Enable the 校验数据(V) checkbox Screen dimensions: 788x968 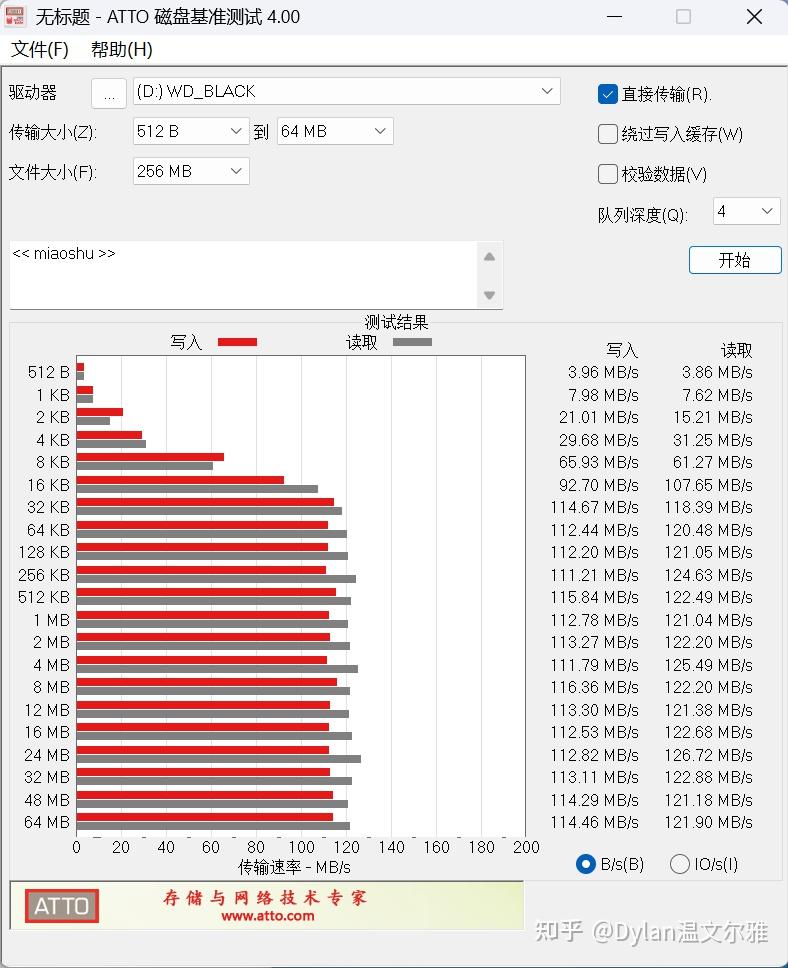608,174
